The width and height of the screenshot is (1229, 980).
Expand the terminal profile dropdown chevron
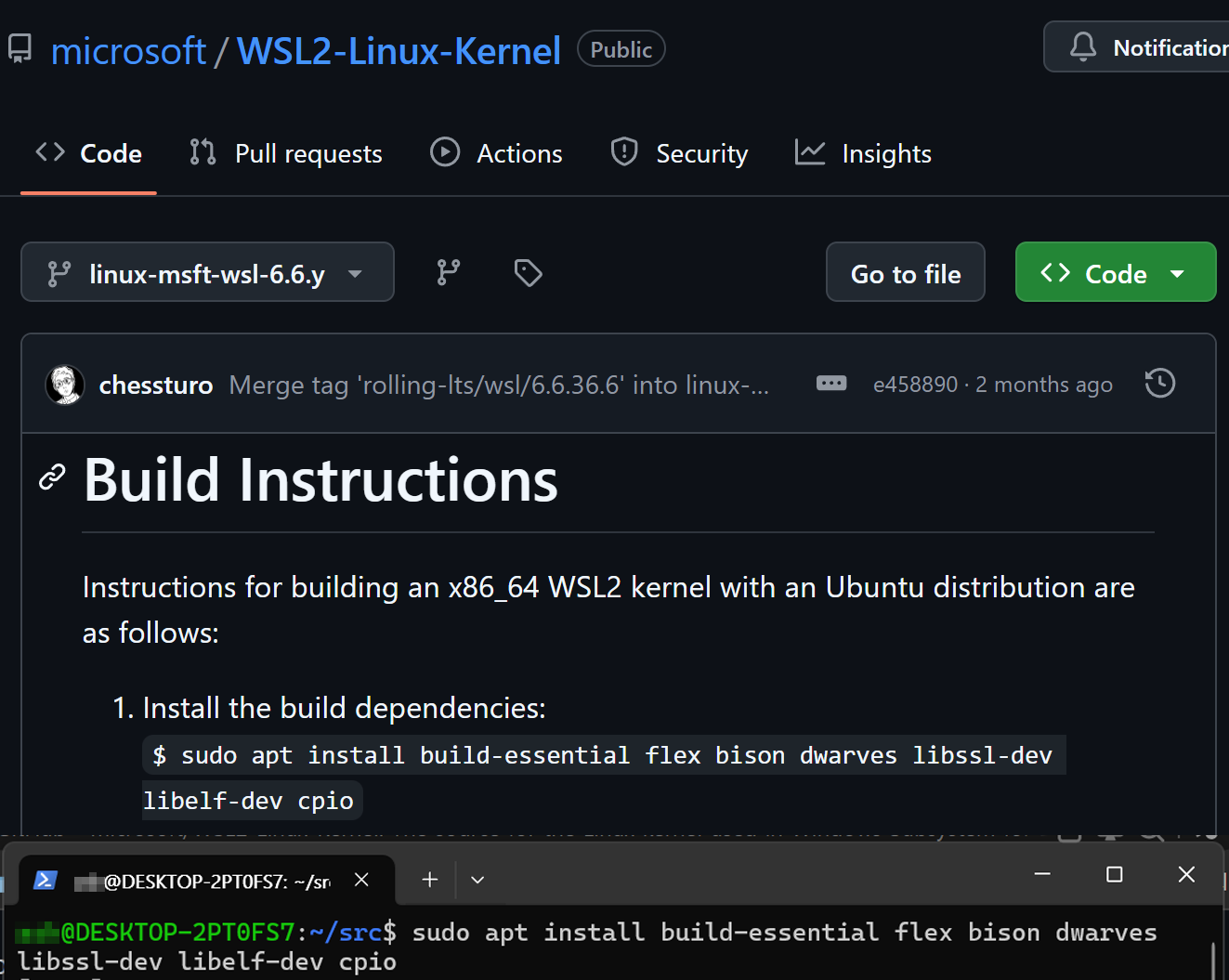click(477, 880)
